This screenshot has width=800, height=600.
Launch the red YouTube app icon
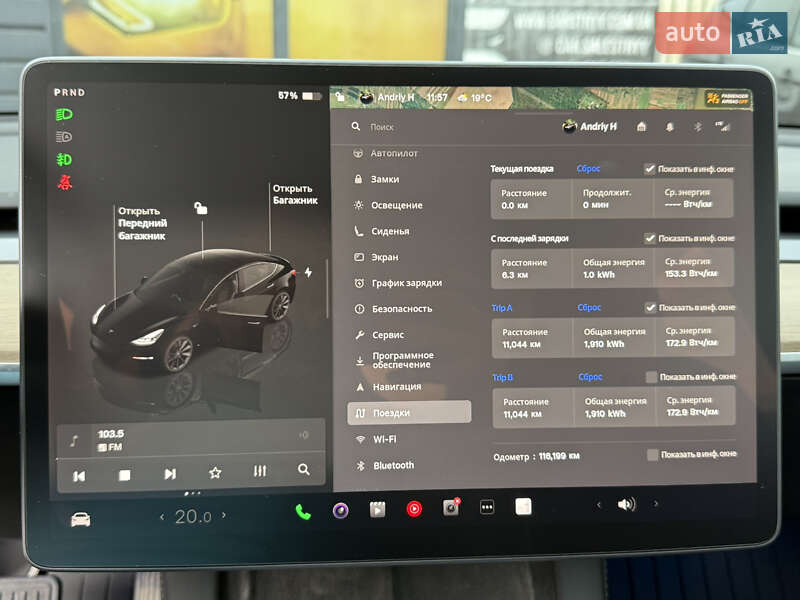414,508
